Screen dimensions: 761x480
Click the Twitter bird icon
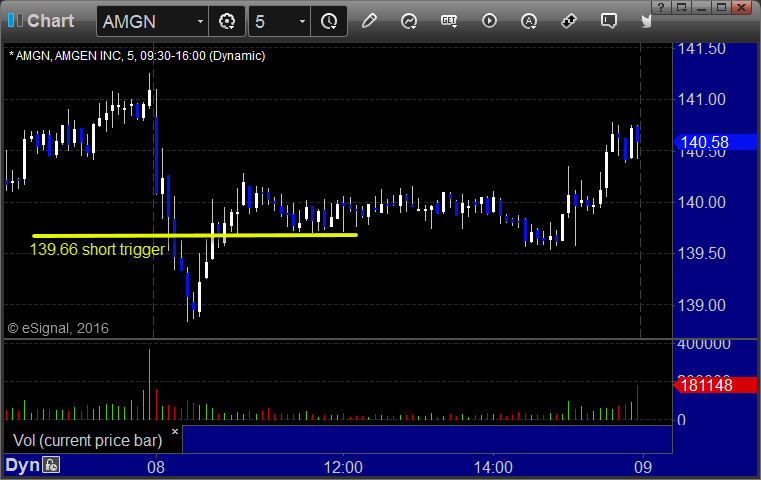tap(646, 21)
